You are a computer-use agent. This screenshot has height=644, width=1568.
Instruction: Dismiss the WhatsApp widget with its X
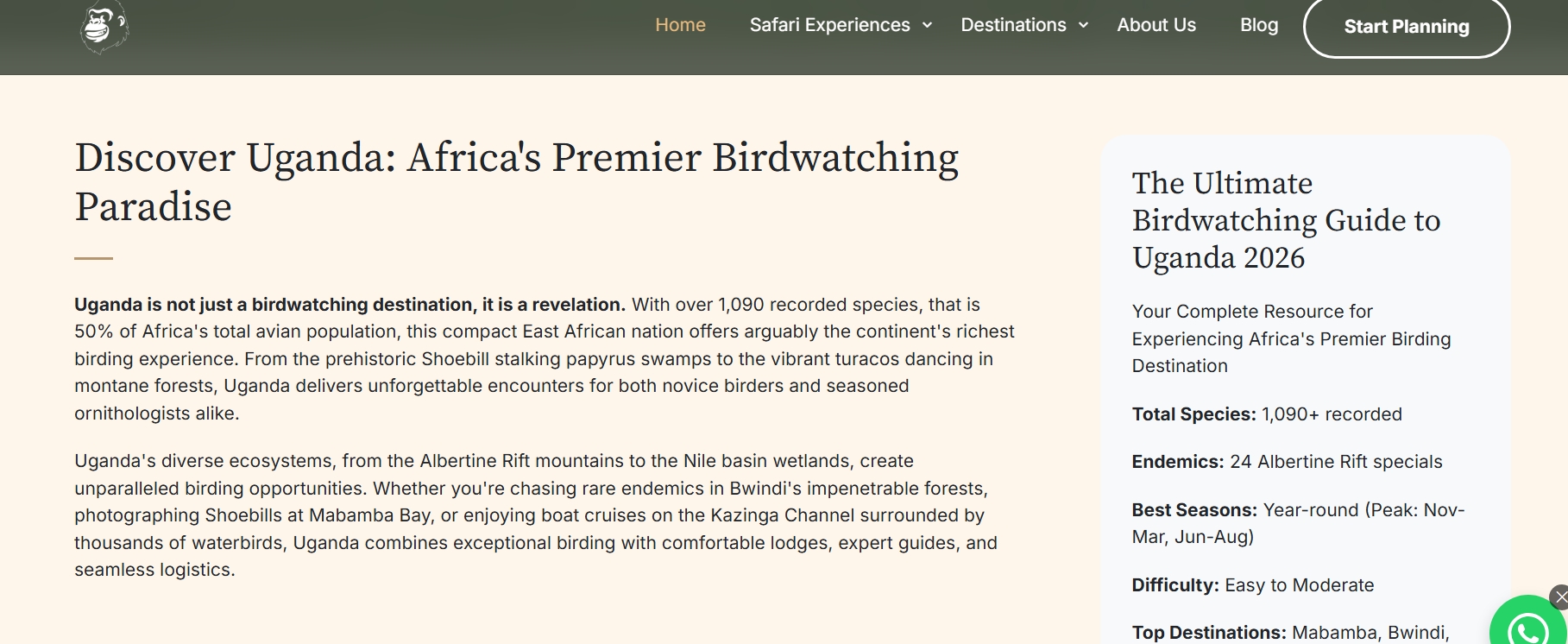[1559, 597]
